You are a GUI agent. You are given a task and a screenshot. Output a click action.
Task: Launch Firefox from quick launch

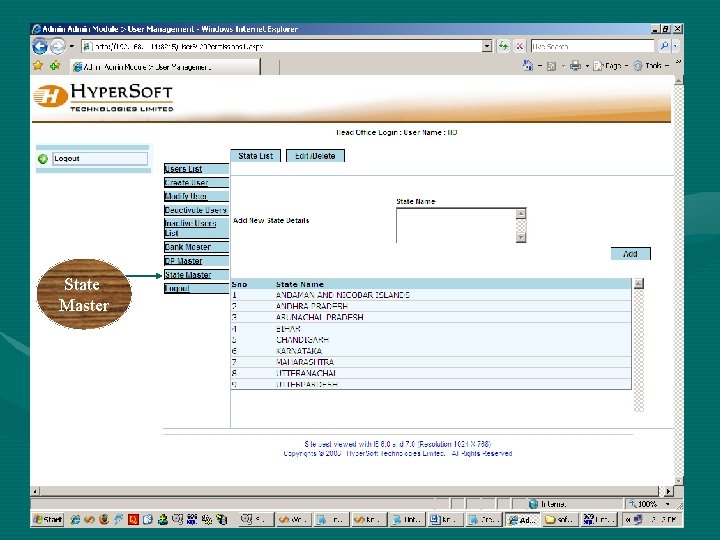point(104,519)
